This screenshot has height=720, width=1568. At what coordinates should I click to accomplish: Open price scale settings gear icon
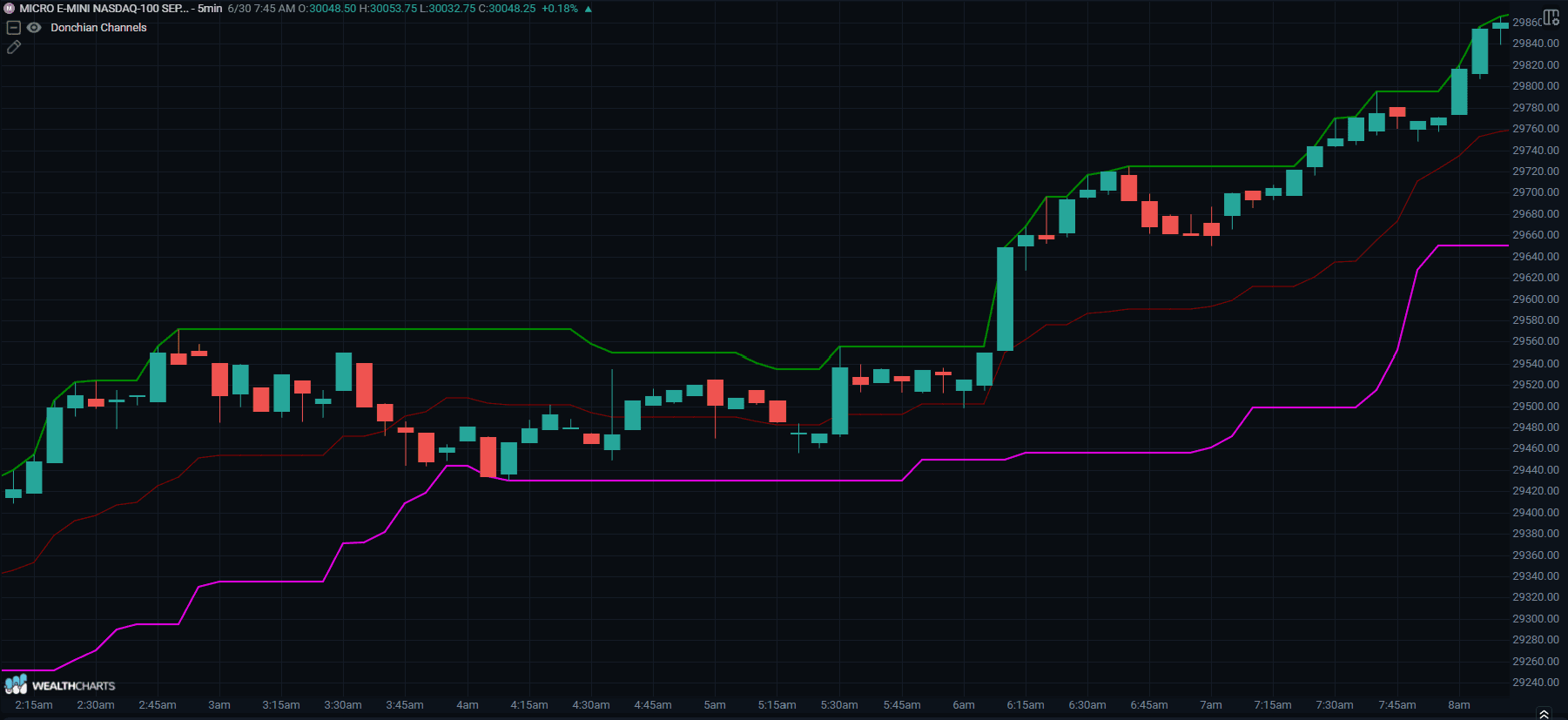[1551, 17]
